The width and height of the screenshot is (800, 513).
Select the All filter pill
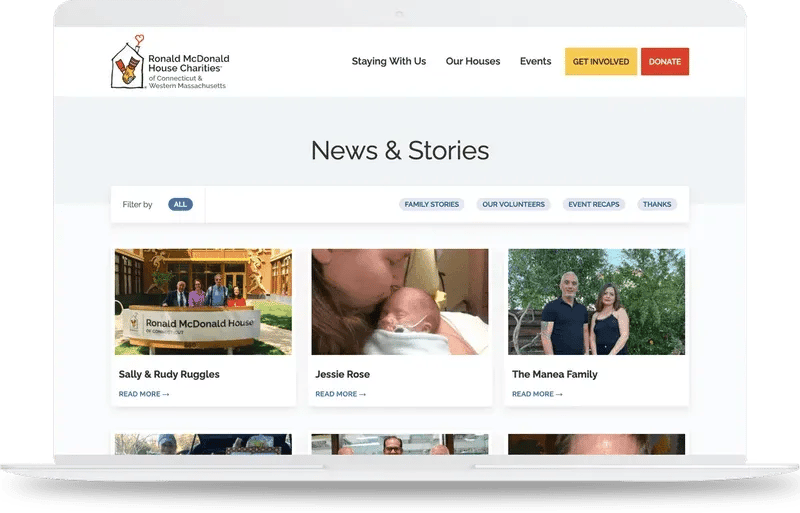tap(180, 204)
